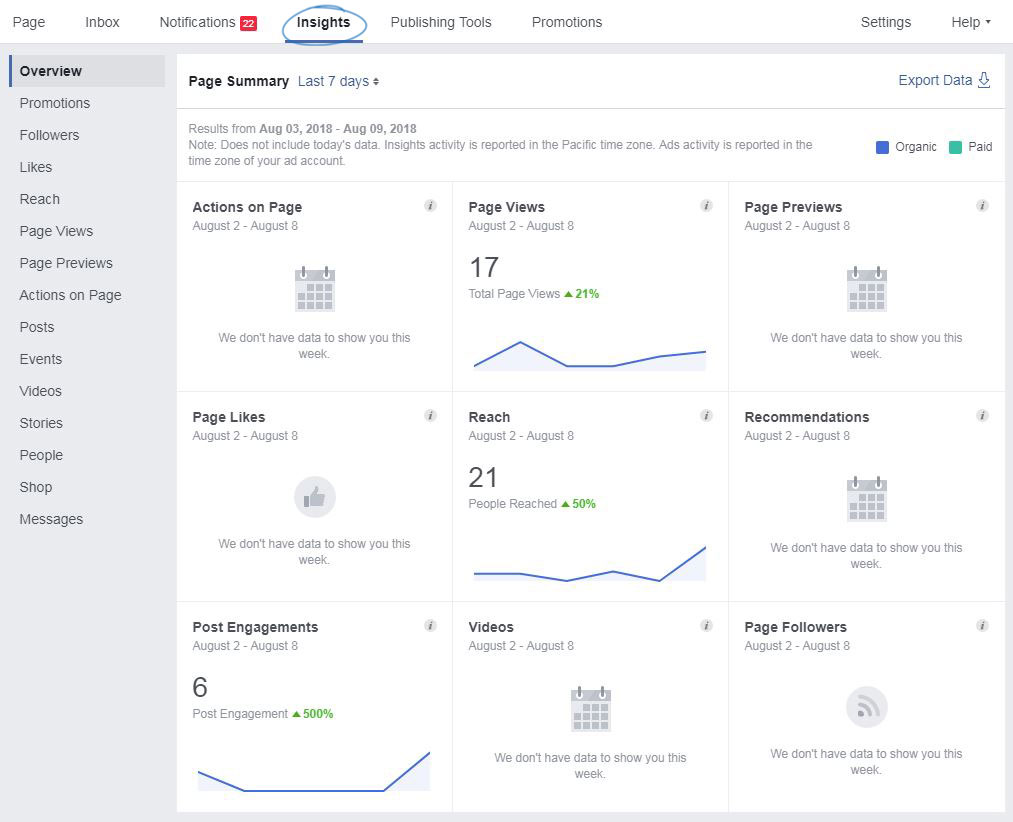Screen dimensions: 1013x822
Task: Click the Page Summary heading
Action: [x=238, y=81]
